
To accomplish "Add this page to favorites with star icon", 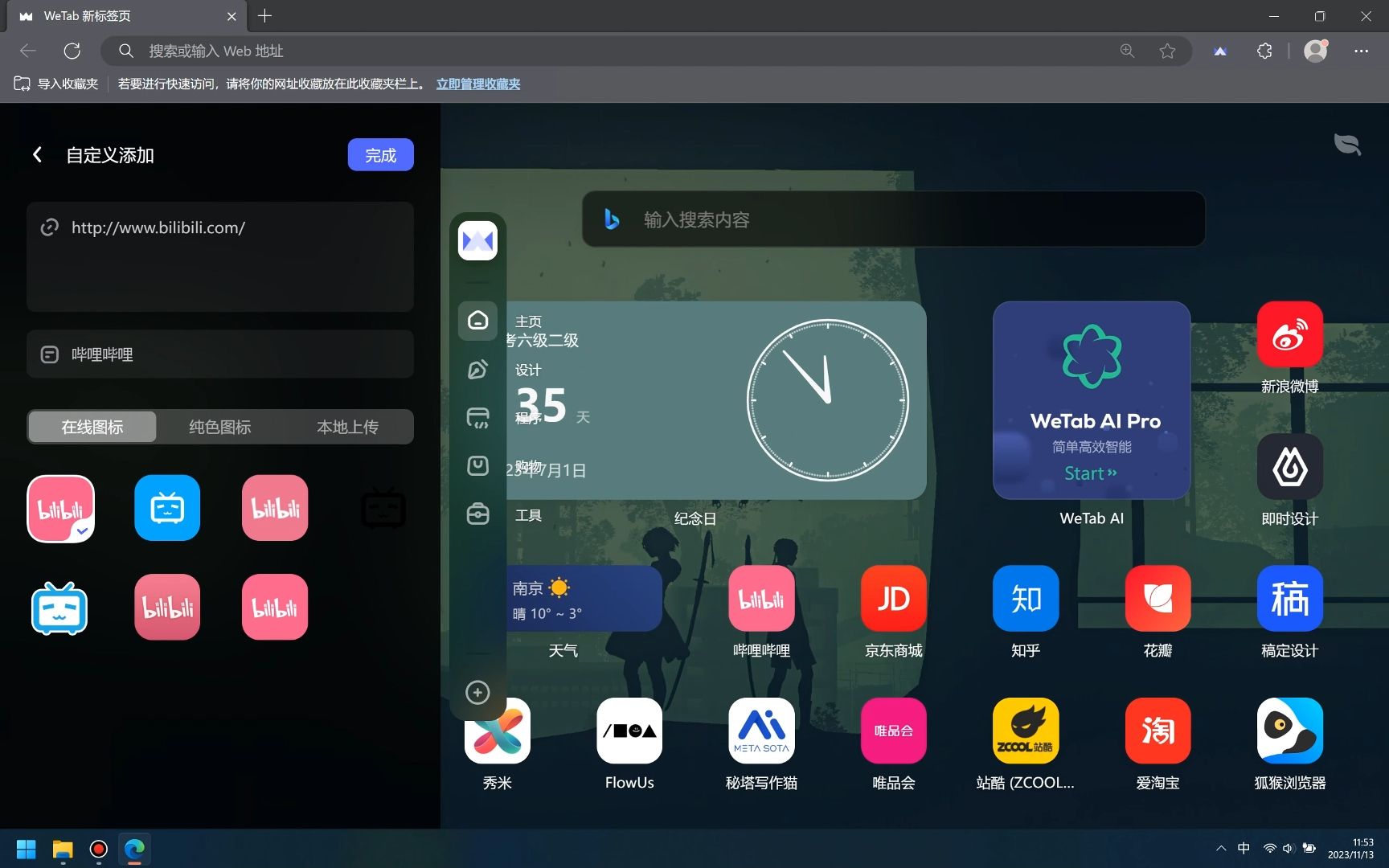I will [x=1167, y=51].
